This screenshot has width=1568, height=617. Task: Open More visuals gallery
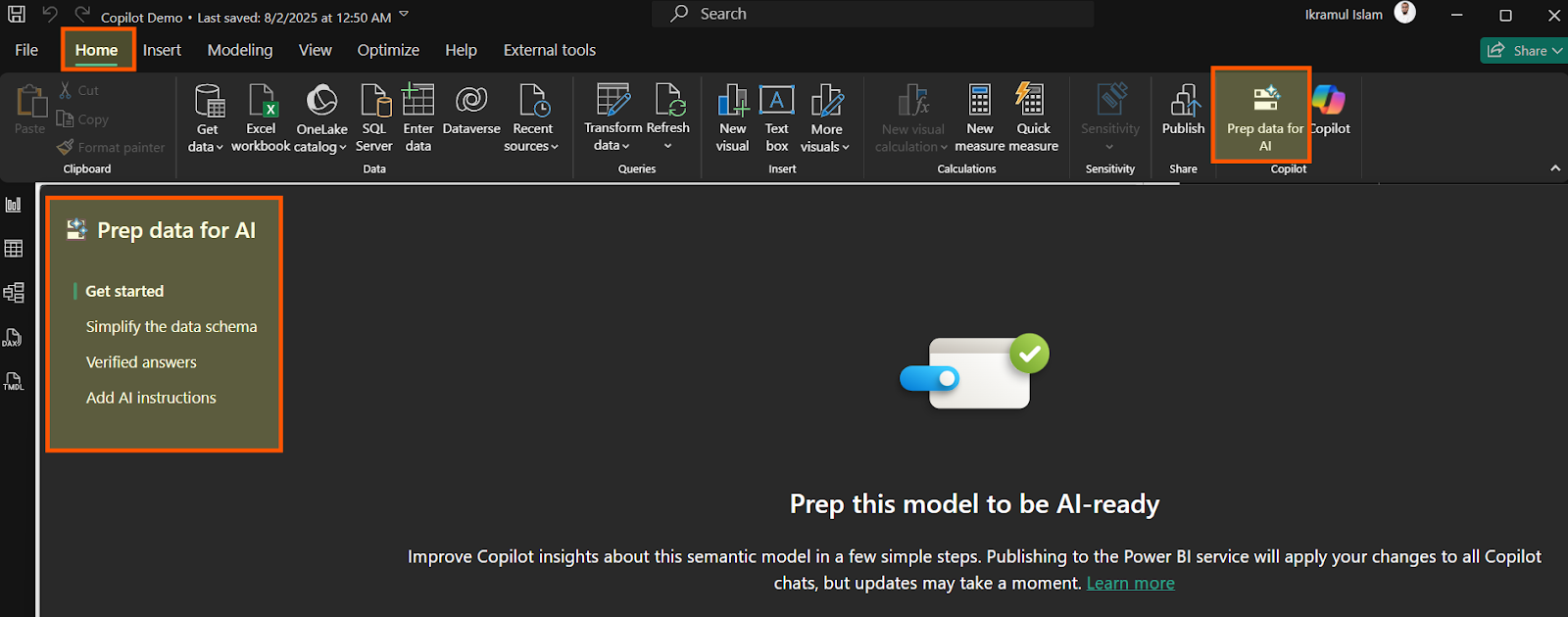coord(826,119)
